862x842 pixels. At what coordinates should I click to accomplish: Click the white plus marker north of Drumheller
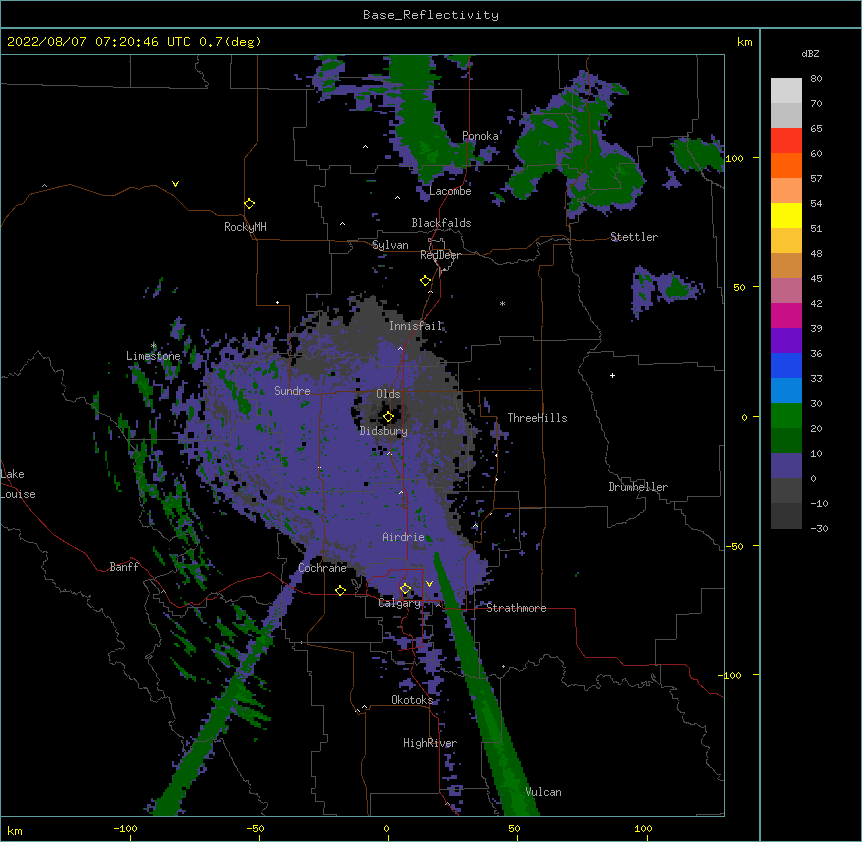click(x=612, y=375)
